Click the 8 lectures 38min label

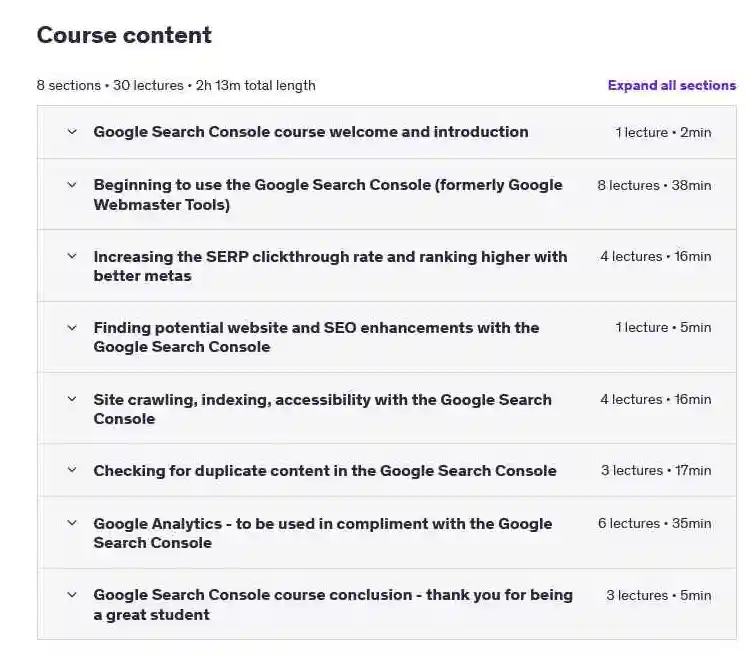click(654, 185)
